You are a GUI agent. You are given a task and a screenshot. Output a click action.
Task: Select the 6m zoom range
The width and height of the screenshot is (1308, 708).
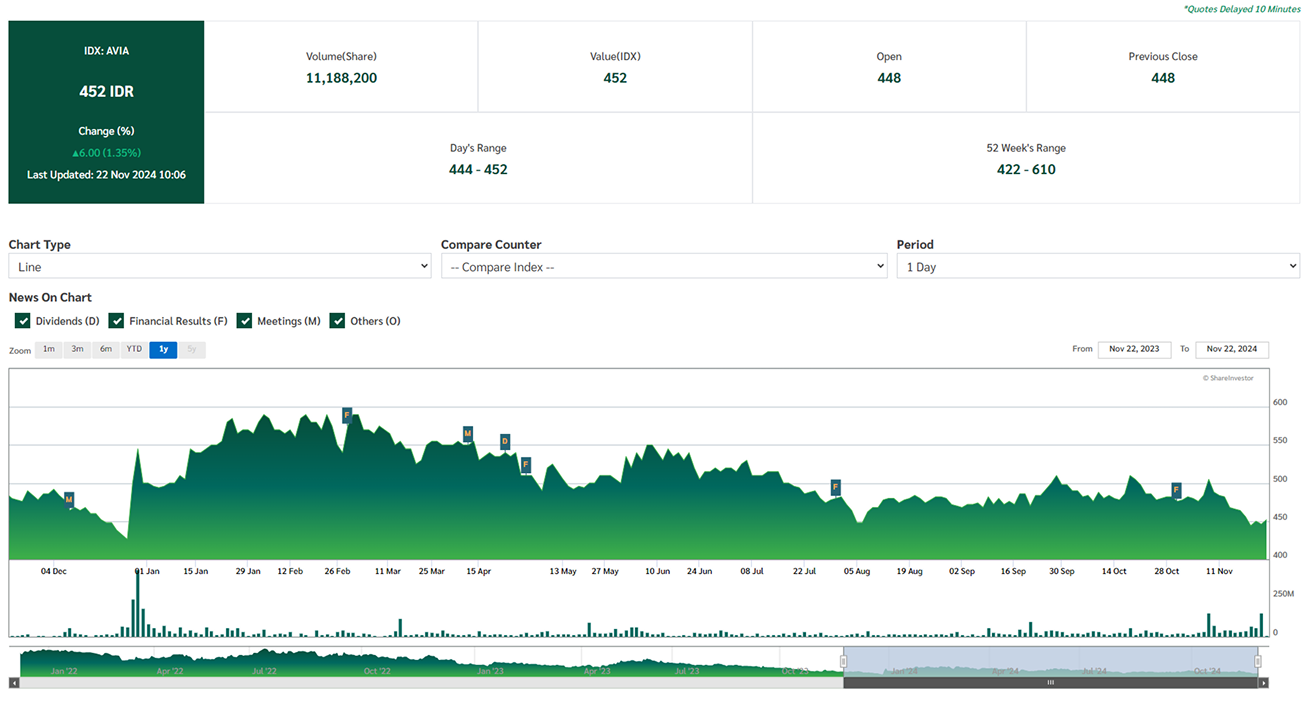[x=105, y=350]
